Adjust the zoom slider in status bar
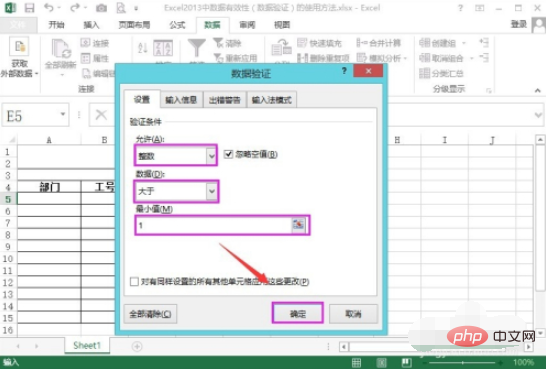This screenshot has width=546, height=369. 462,362
